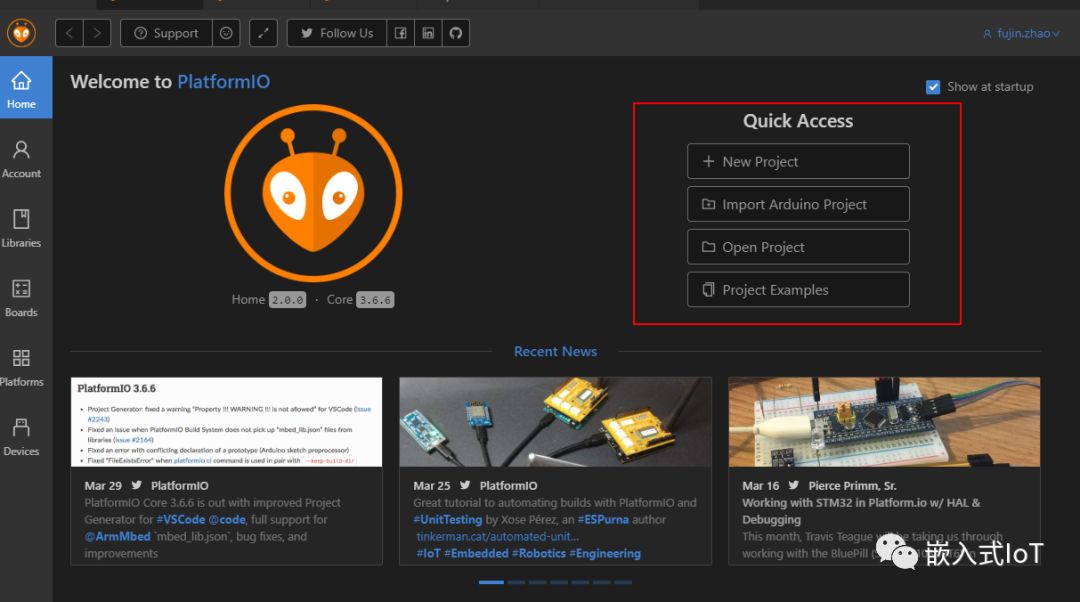Open the GitHub icon link
The width and height of the screenshot is (1080, 602).
tap(456, 33)
